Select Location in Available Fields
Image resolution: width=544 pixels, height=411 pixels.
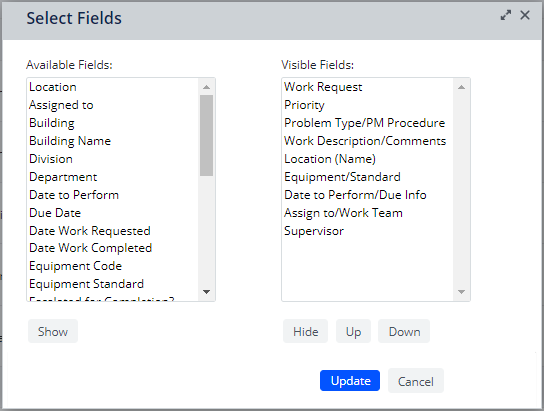click(113, 87)
